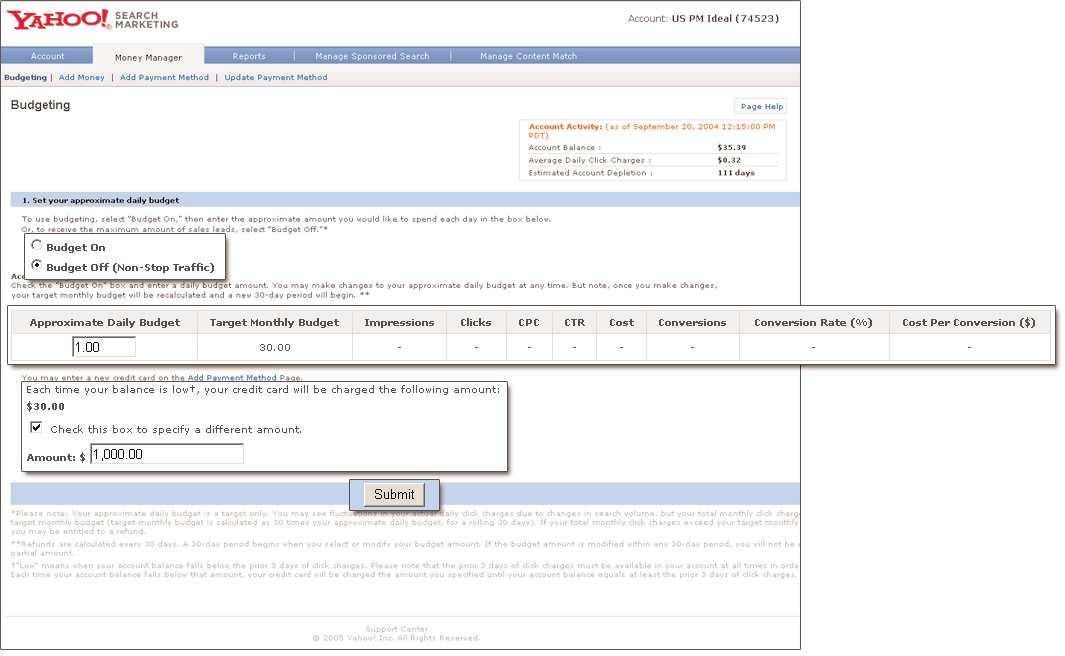Click the Page Help button
The height and width of the screenshot is (656, 1065).
pos(761,106)
